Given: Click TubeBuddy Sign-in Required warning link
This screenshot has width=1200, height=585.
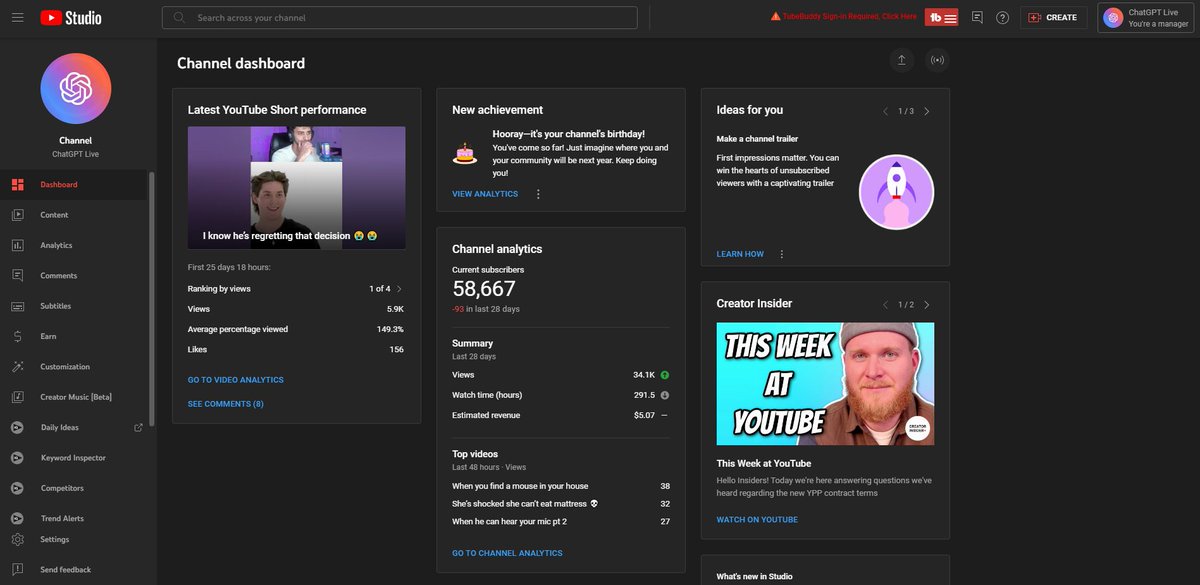Looking at the screenshot, I should coord(843,17).
